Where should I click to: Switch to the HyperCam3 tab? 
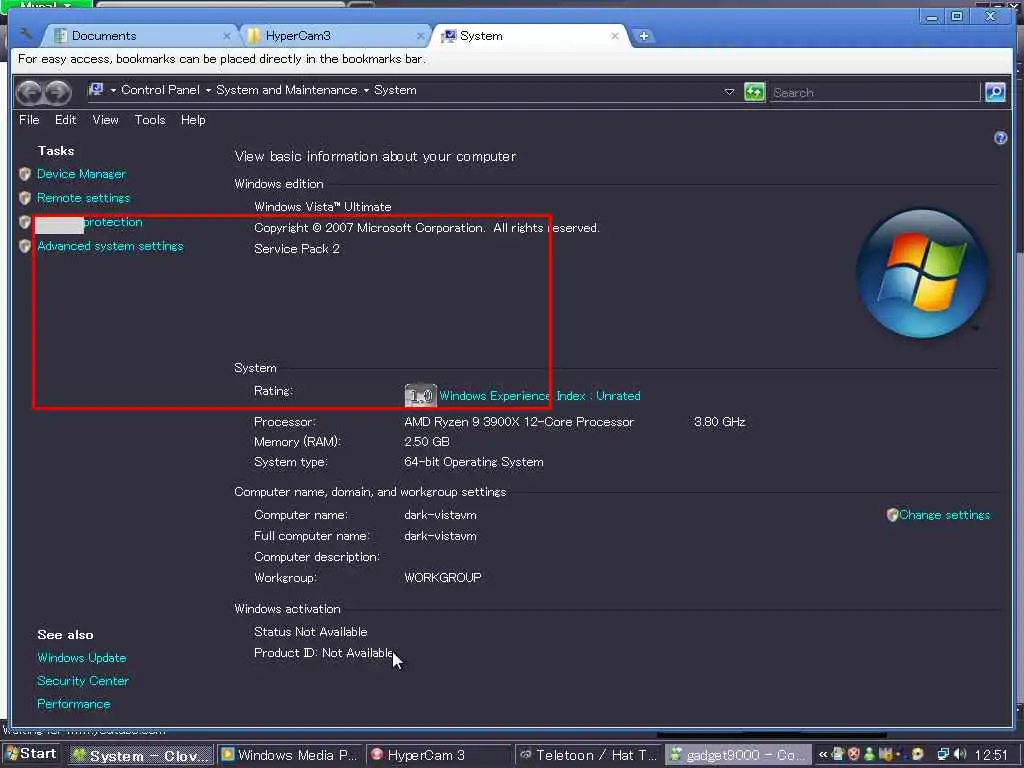tap(334, 36)
